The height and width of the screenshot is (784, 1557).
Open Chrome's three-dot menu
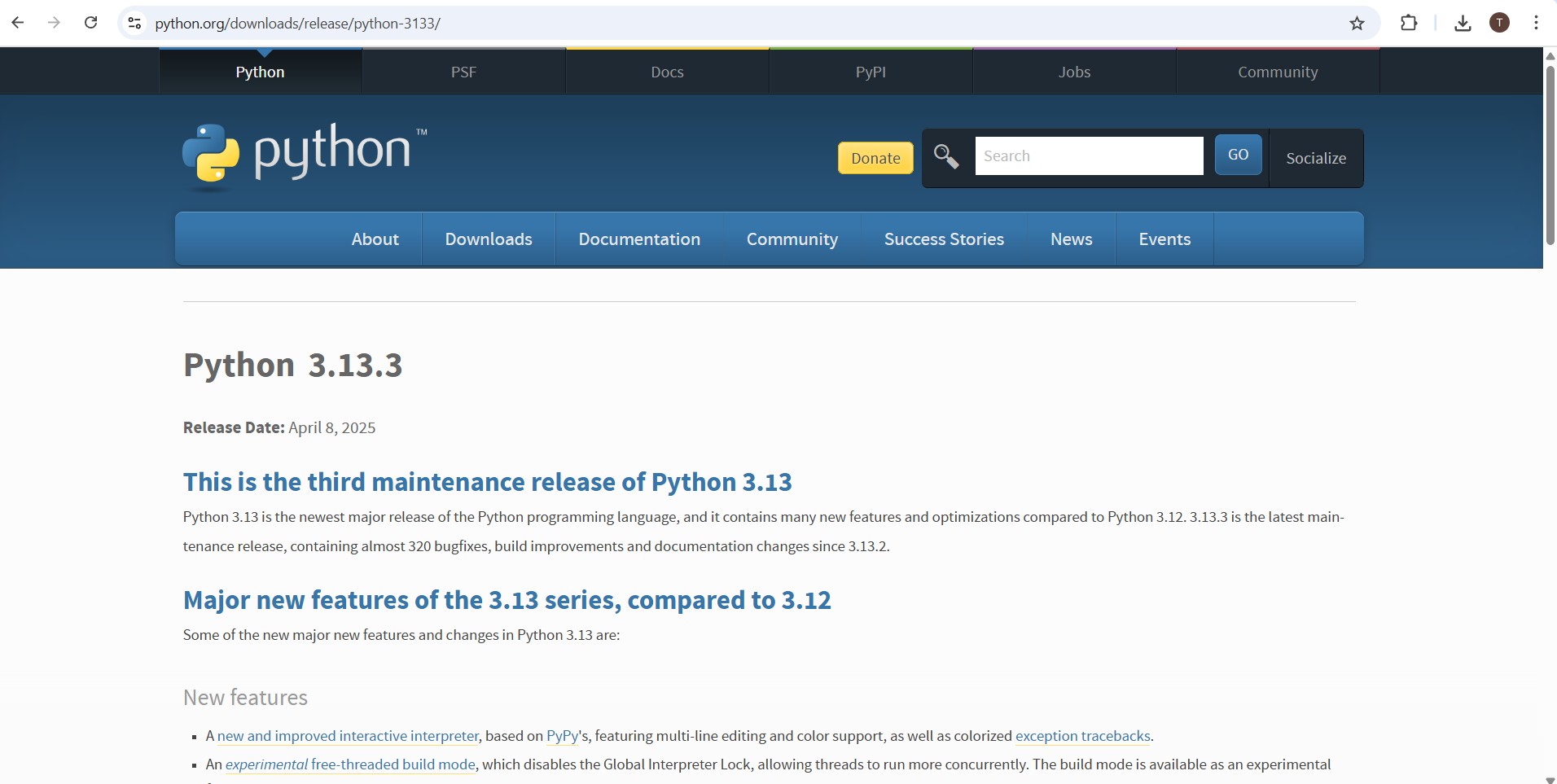[x=1536, y=23]
